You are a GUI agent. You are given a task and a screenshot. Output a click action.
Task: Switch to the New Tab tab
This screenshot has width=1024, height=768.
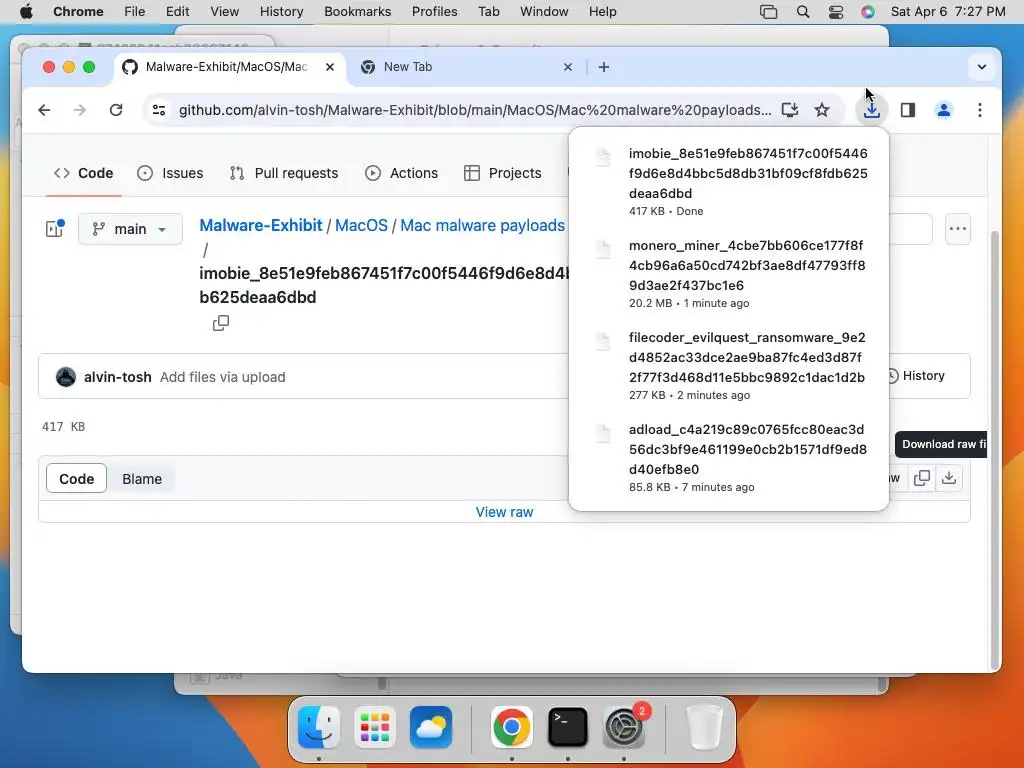(466, 67)
